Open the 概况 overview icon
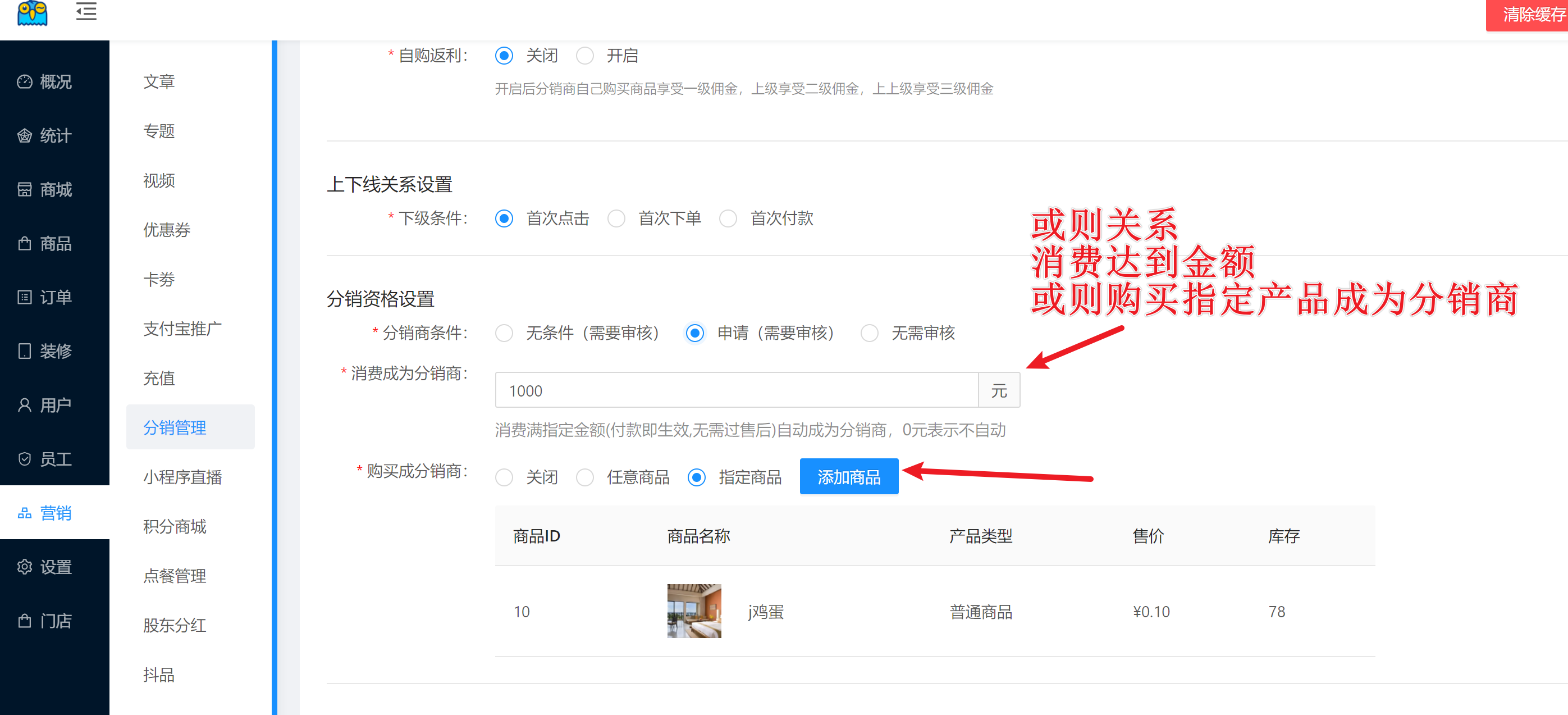Image resolution: width=1568 pixels, height=715 pixels. pyautogui.click(x=24, y=81)
